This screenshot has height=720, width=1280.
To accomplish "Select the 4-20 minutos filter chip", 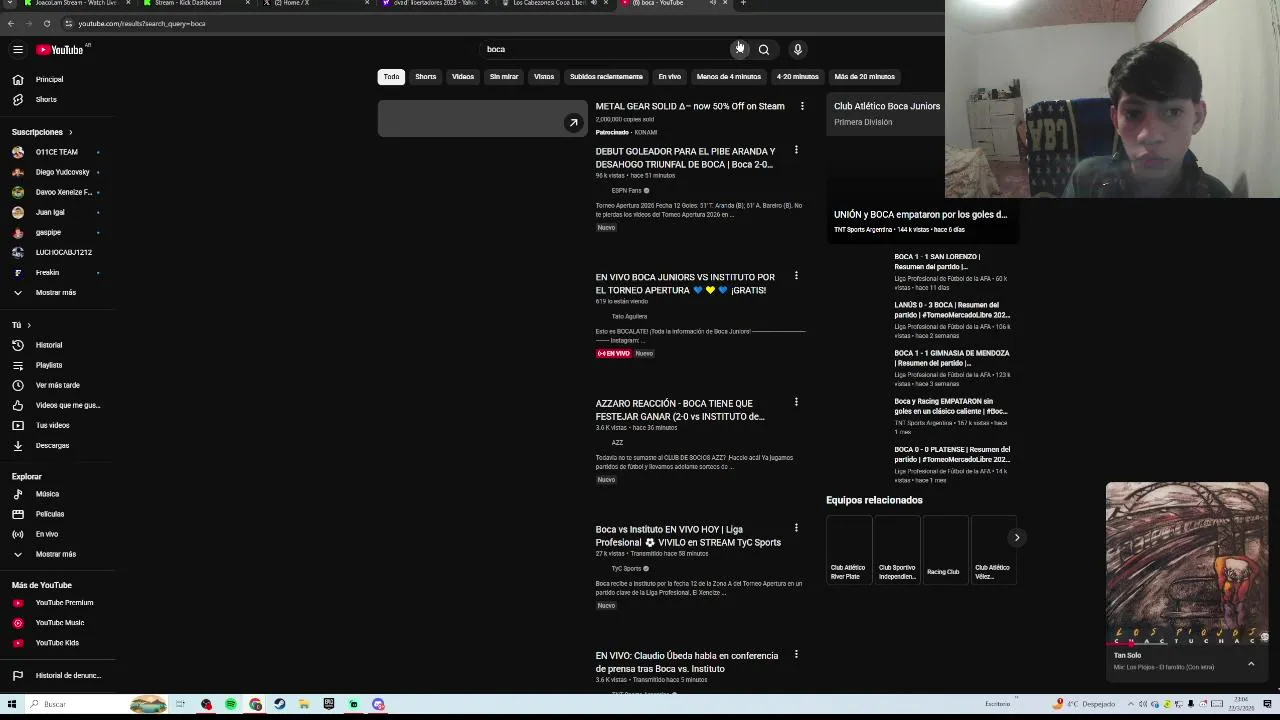I will [x=798, y=77].
